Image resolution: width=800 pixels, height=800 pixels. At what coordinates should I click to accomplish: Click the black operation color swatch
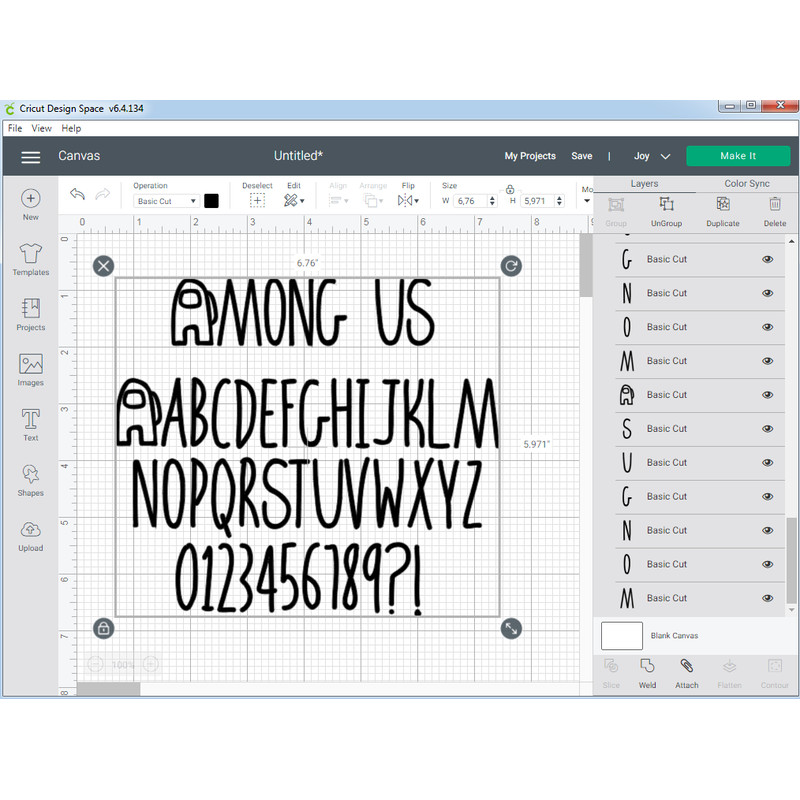pyautogui.click(x=211, y=200)
